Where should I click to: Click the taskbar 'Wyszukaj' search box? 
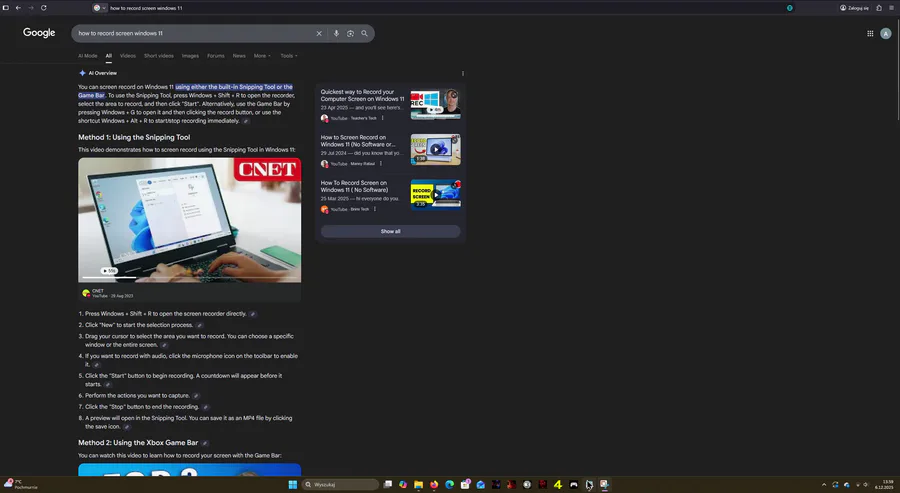pos(340,484)
